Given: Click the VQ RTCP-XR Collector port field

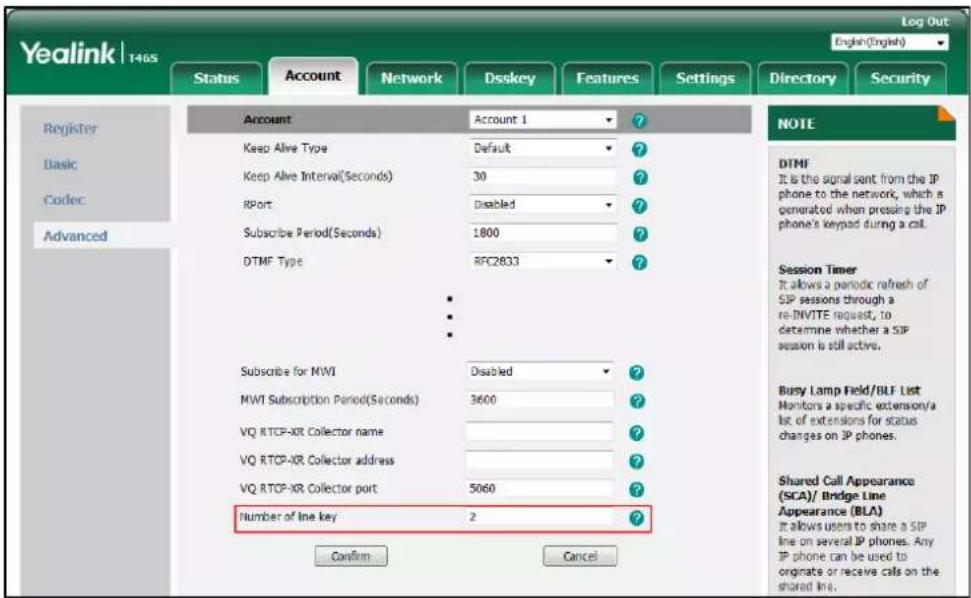Looking at the screenshot, I should 539,488.
